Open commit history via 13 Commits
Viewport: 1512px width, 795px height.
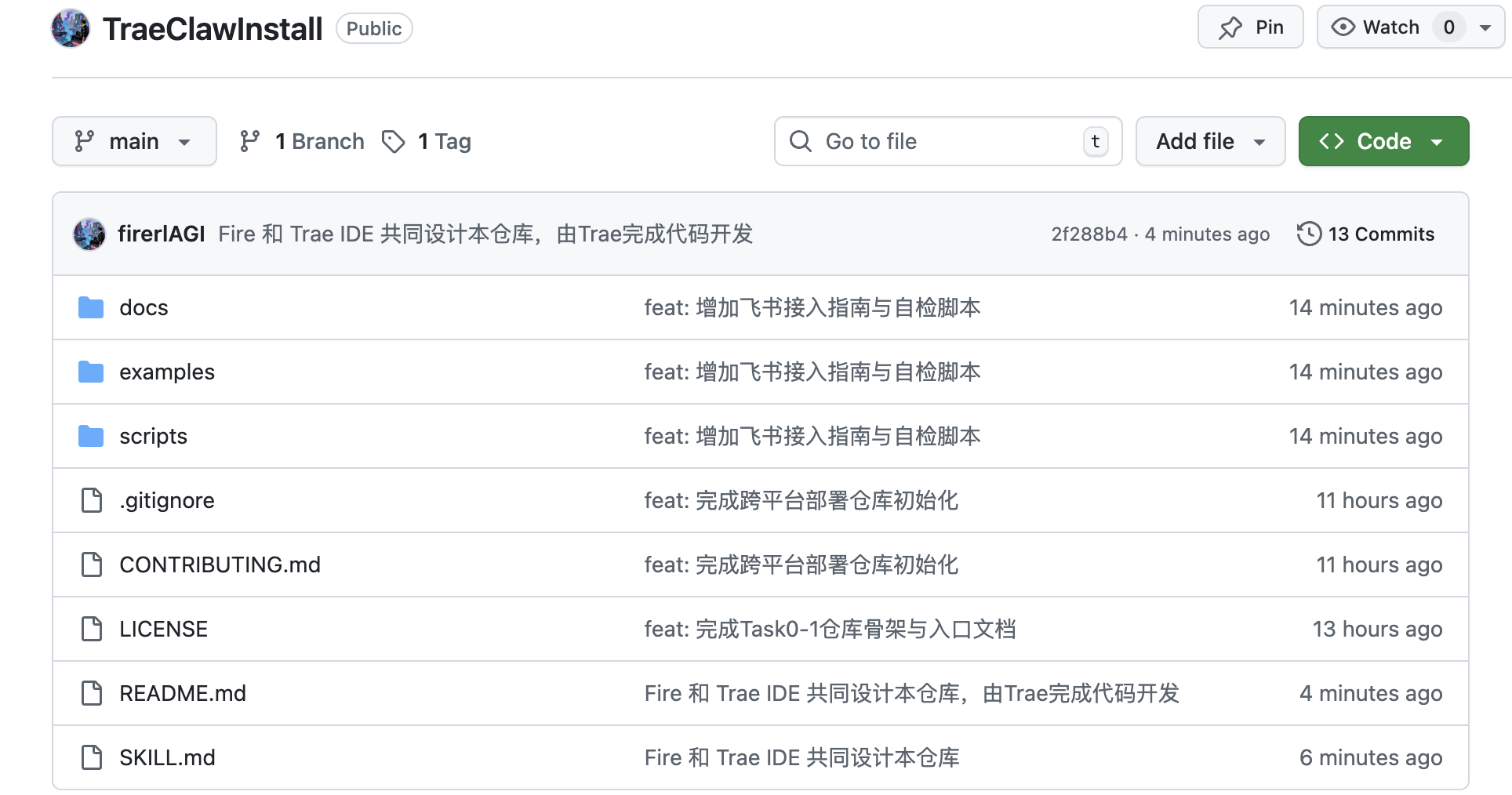coord(1365,234)
